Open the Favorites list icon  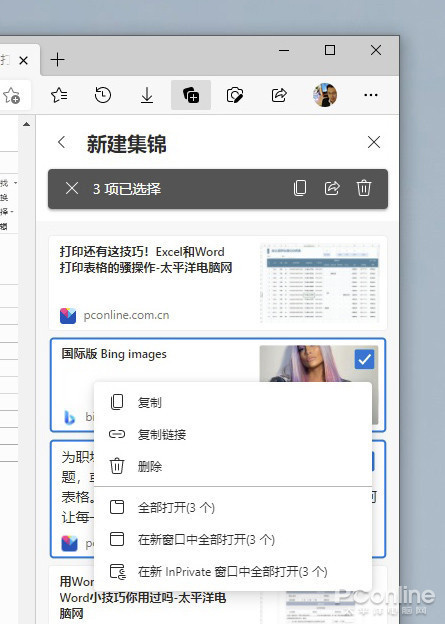pos(59,95)
